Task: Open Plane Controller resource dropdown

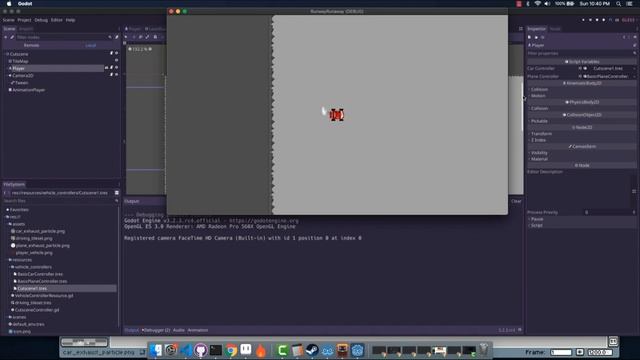Action: click(634, 76)
